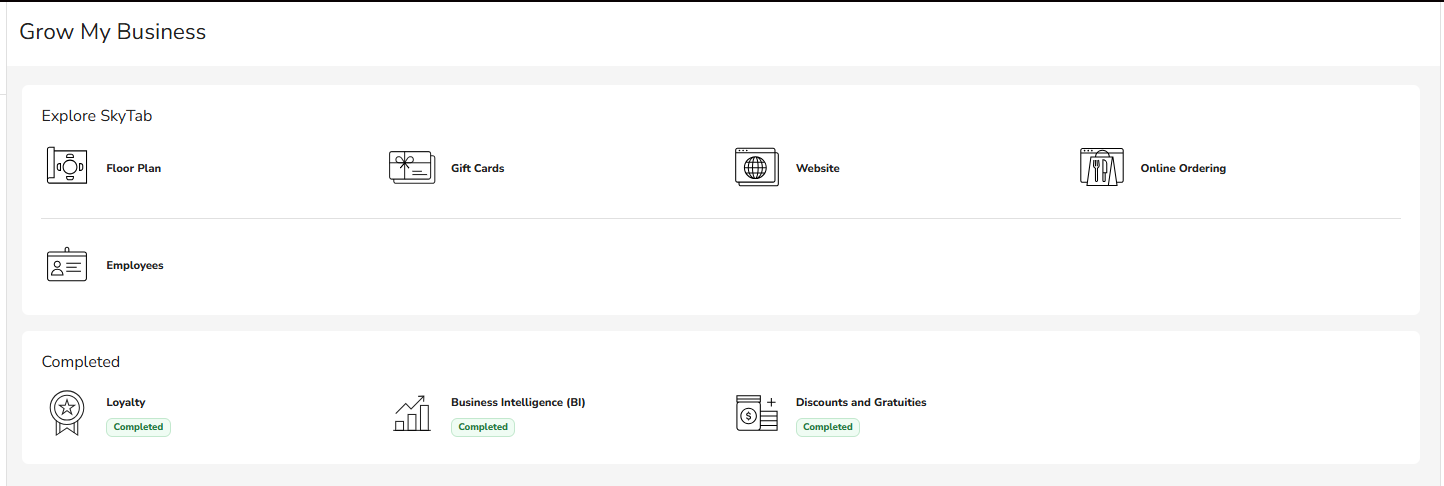Click the Online Ordering bag icon
The image size is (1444, 486).
(1101, 167)
